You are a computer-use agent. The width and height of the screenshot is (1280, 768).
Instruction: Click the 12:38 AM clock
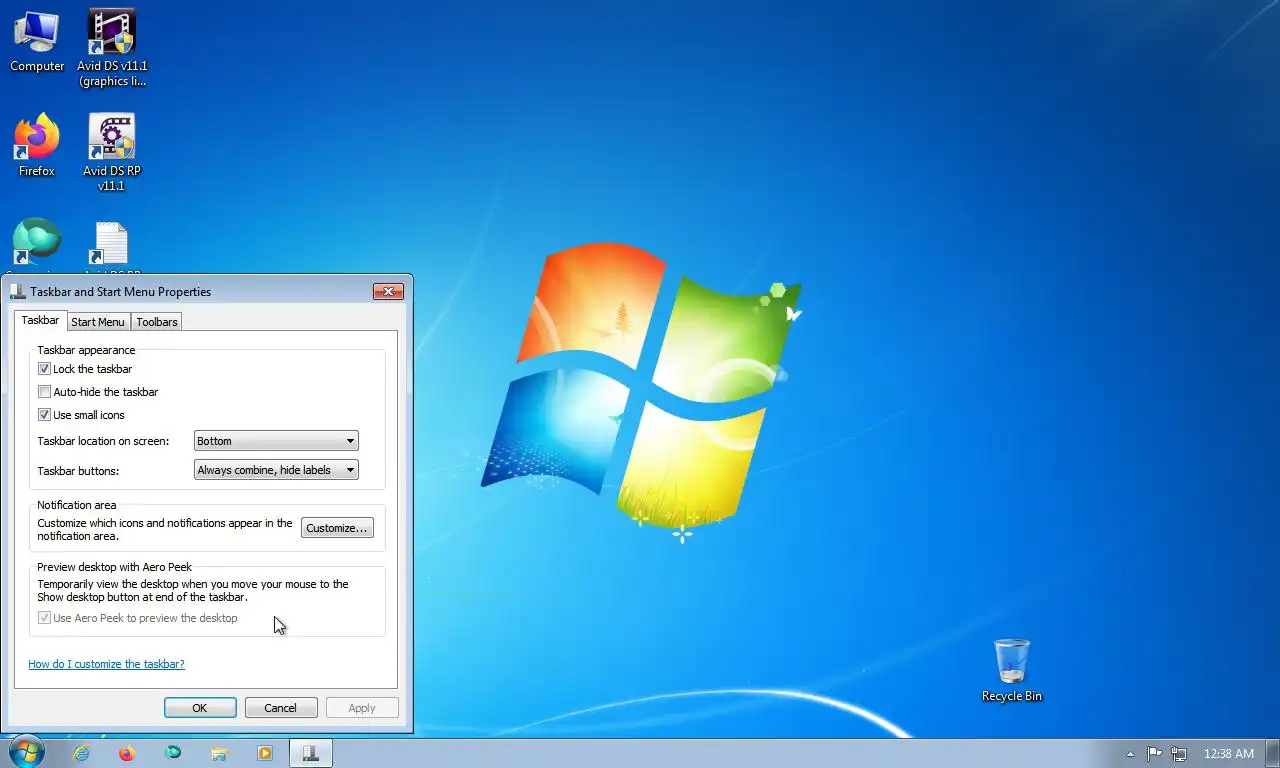click(x=1229, y=754)
